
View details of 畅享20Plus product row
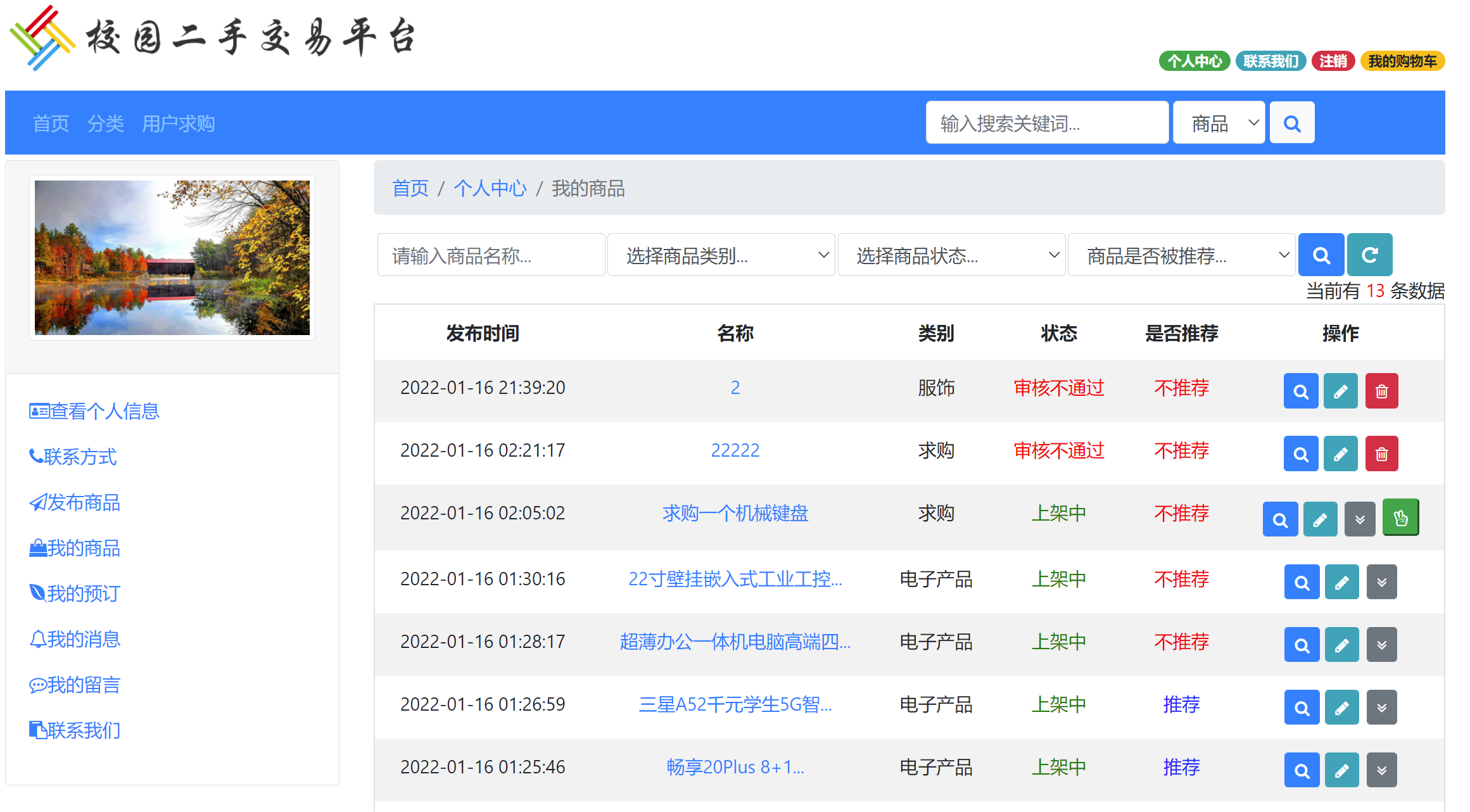coord(1302,770)
